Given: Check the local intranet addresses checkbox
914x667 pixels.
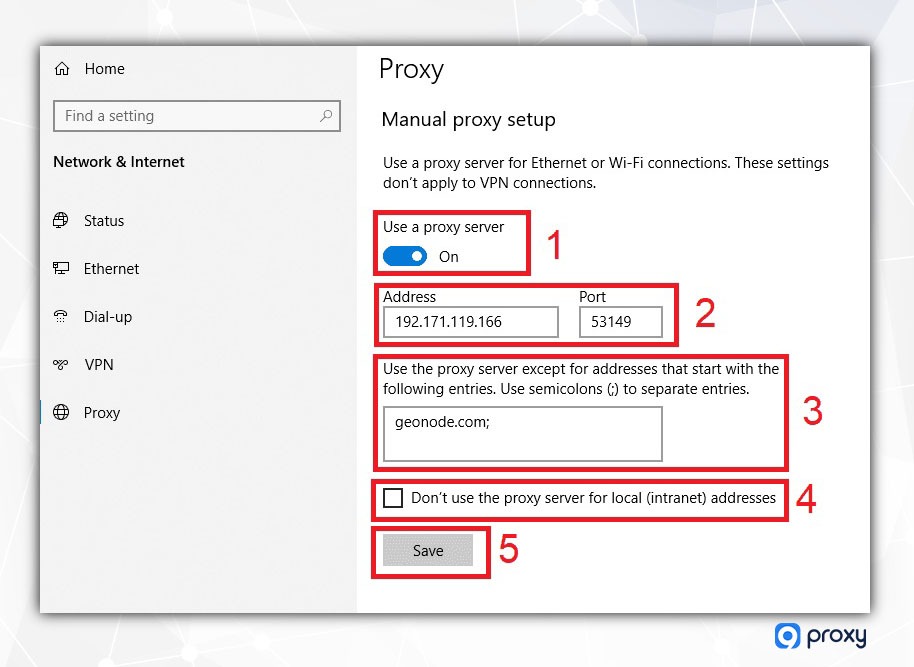Looking at the screenshot, I should (393, 498).
